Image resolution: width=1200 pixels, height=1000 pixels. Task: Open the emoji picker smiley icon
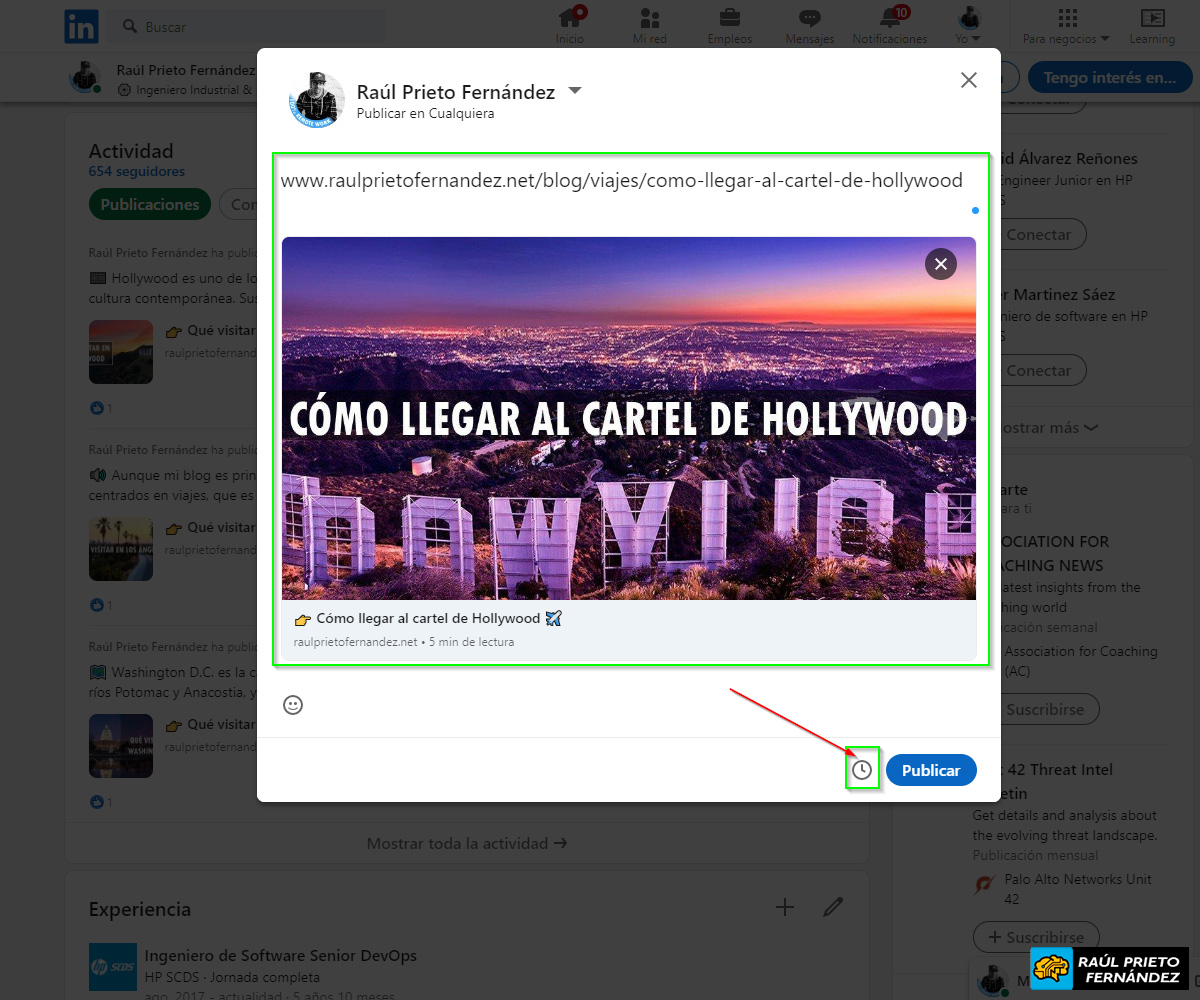(x=293, y=705)
